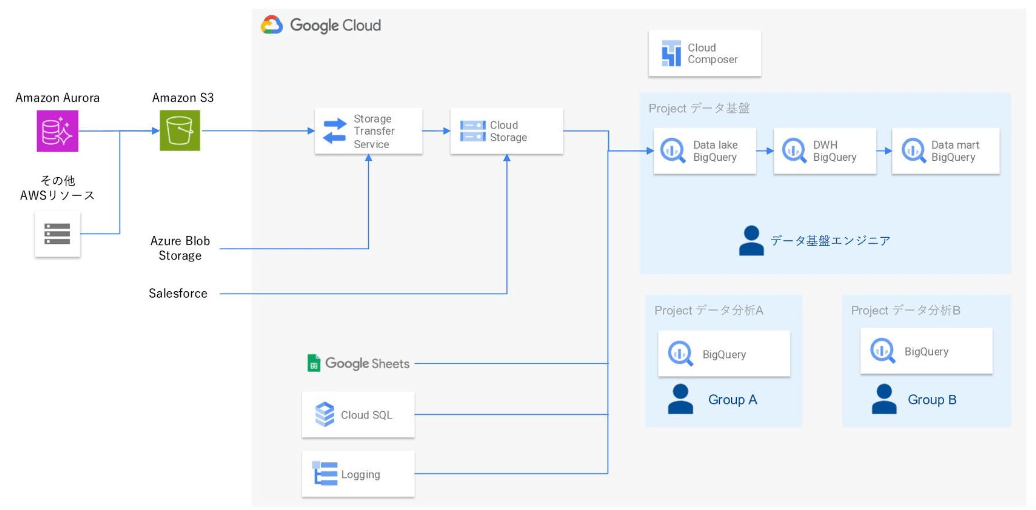Click the Data lake BigQuery icon
1036x510 pixels.
tap(673, 151)
